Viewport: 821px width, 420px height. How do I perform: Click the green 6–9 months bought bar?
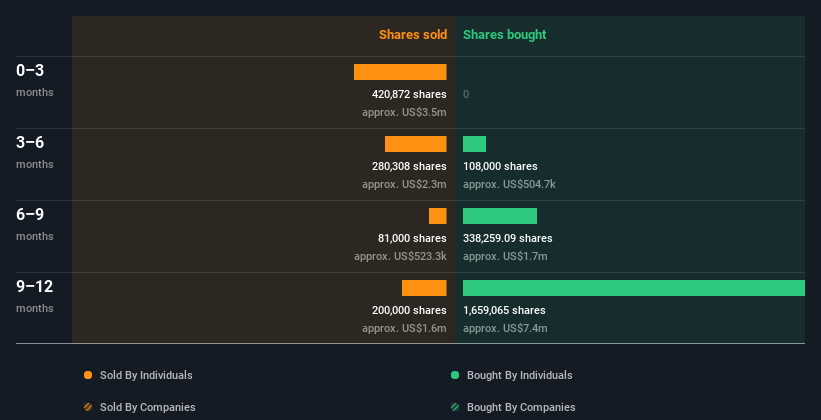click(x=500, y=216)
